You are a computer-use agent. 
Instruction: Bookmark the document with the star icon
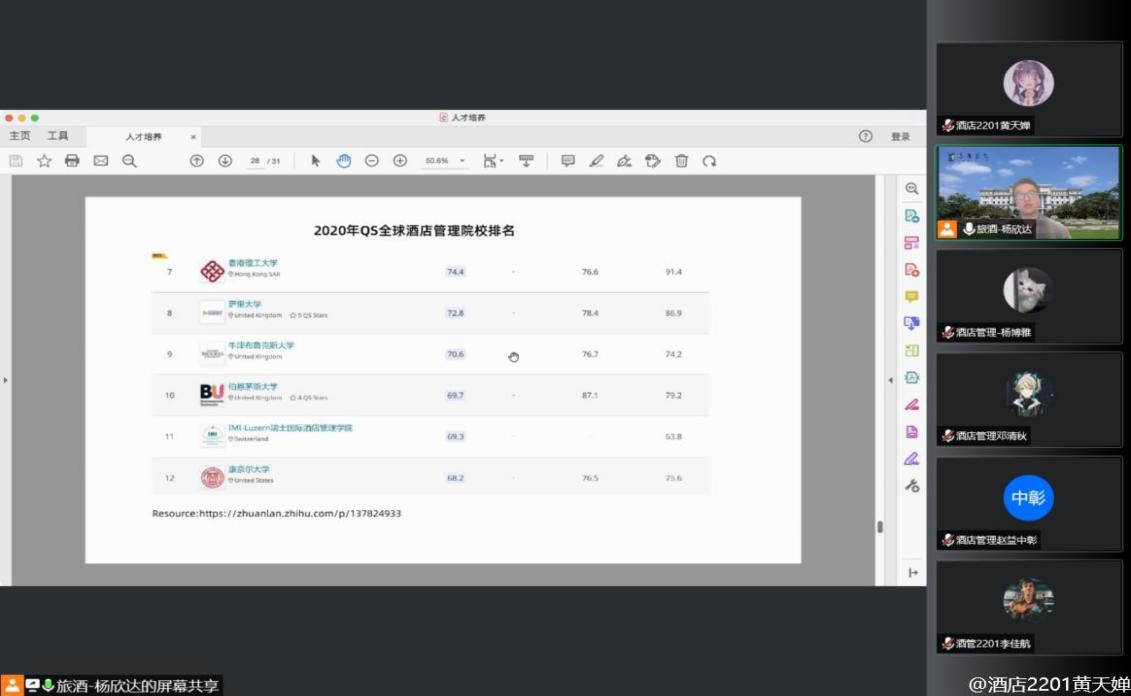coord(44,161)
